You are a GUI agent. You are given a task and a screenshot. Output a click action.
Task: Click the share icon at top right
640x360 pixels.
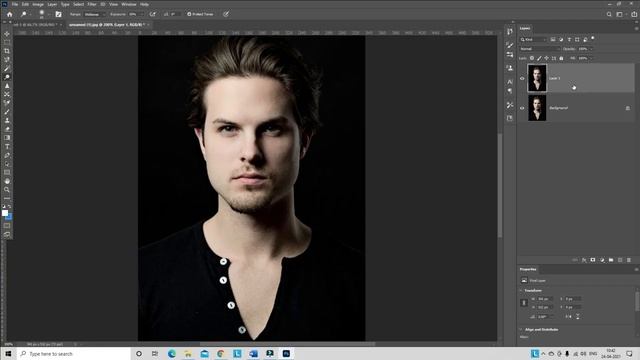point(634,14)
